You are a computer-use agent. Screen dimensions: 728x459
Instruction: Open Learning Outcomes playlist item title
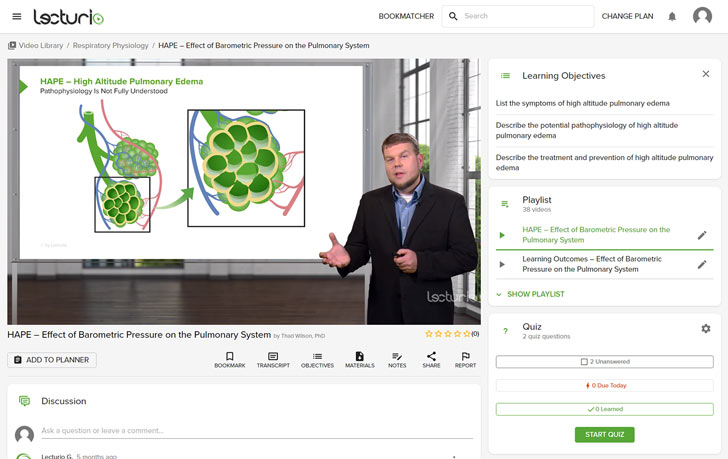pyautogui.click(x=592, y=264)
